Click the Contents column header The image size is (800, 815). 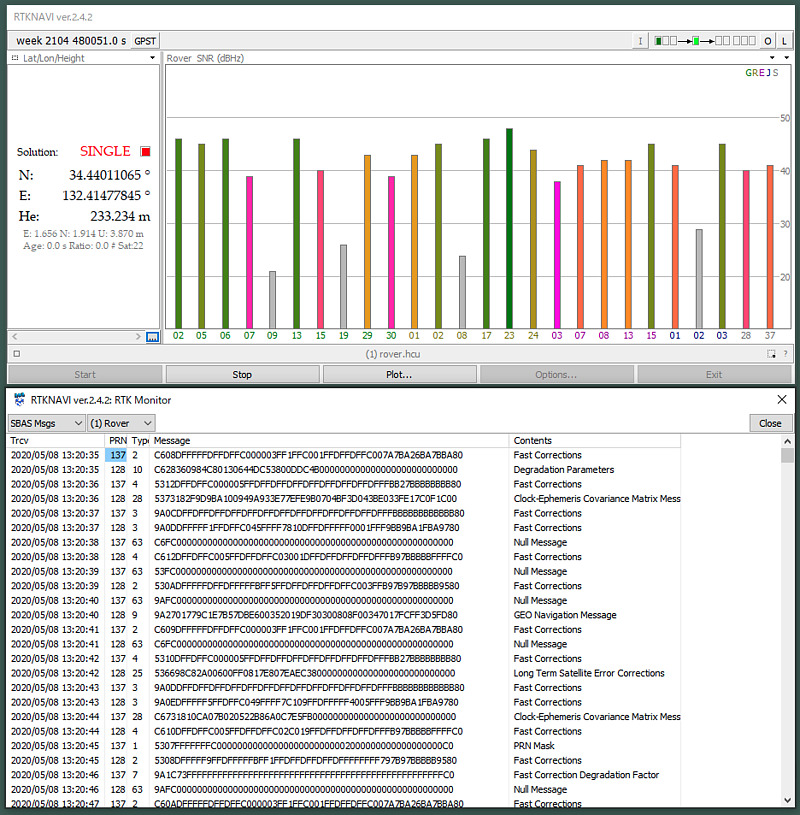click(x=595, y=441)
